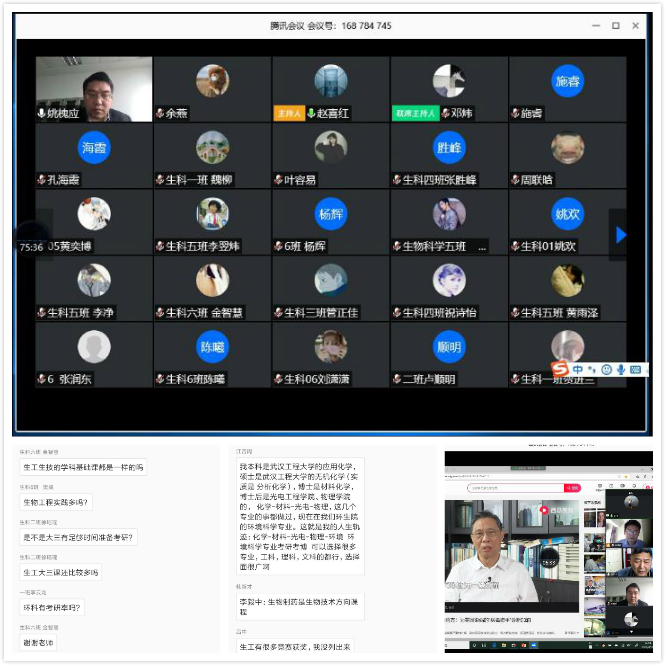Click the blue 胜峰 avatar
Viewport: 665px width, 665px height.
[x=449, y=147]
